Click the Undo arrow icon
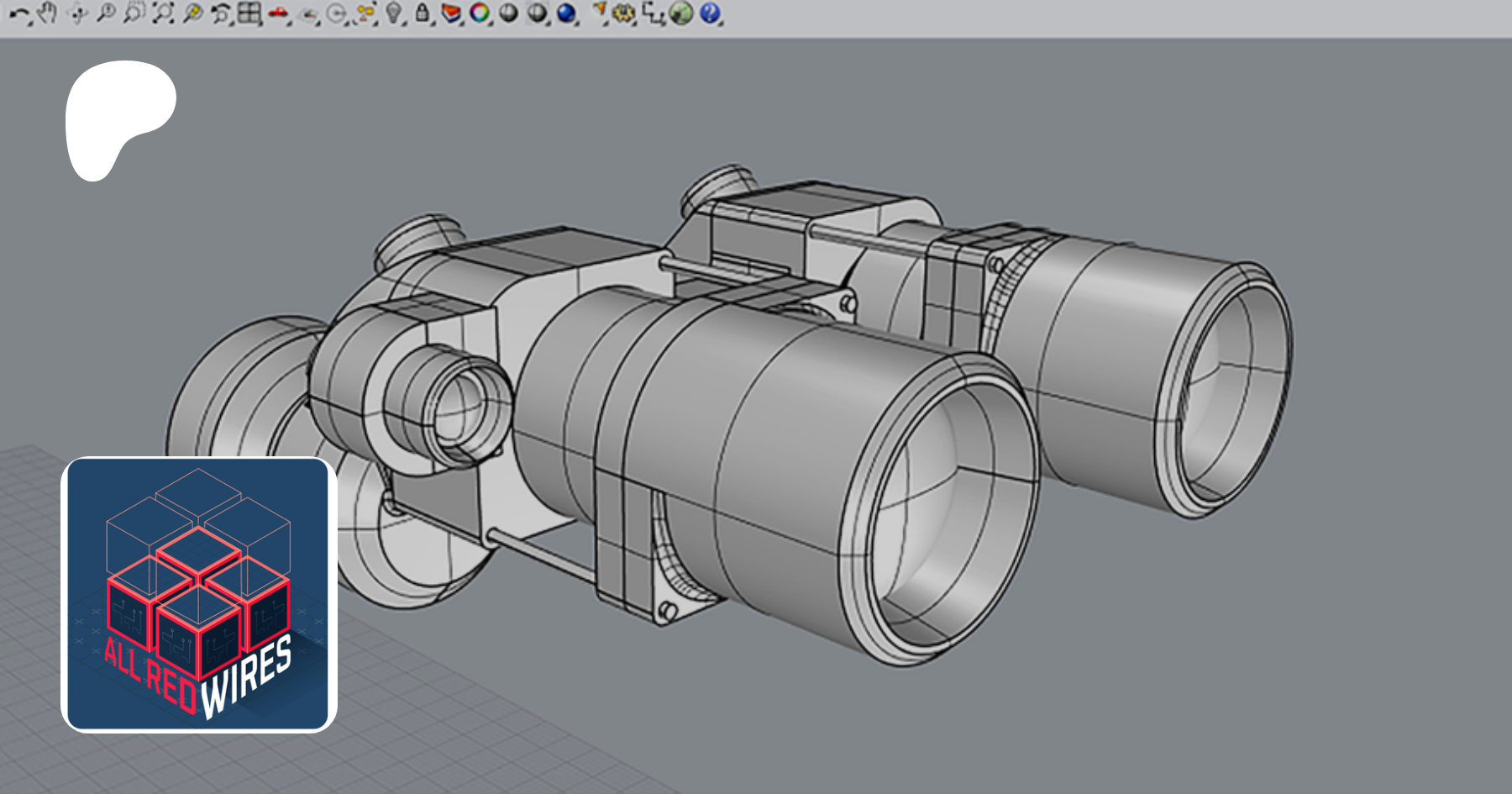Viewport: 1512px width, 794px height. tap(18, 13)
